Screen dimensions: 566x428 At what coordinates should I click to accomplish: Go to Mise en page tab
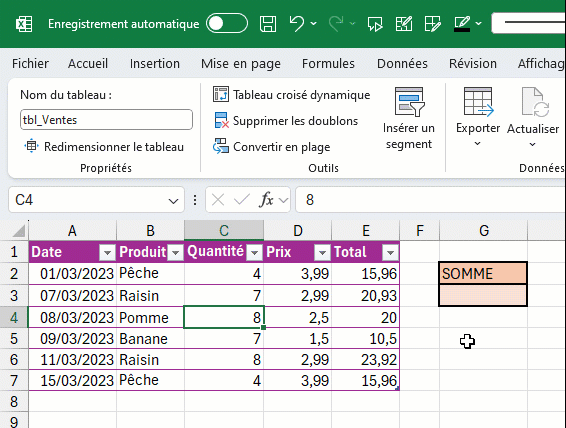(x=241, y=64)
